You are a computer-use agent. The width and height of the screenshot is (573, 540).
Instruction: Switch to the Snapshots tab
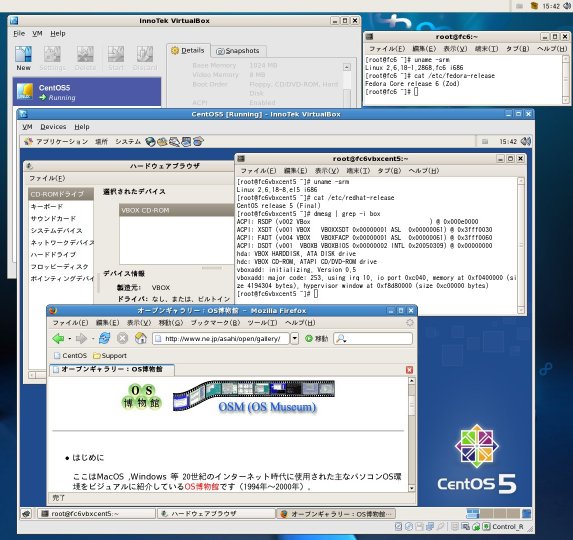coord(238,51)
